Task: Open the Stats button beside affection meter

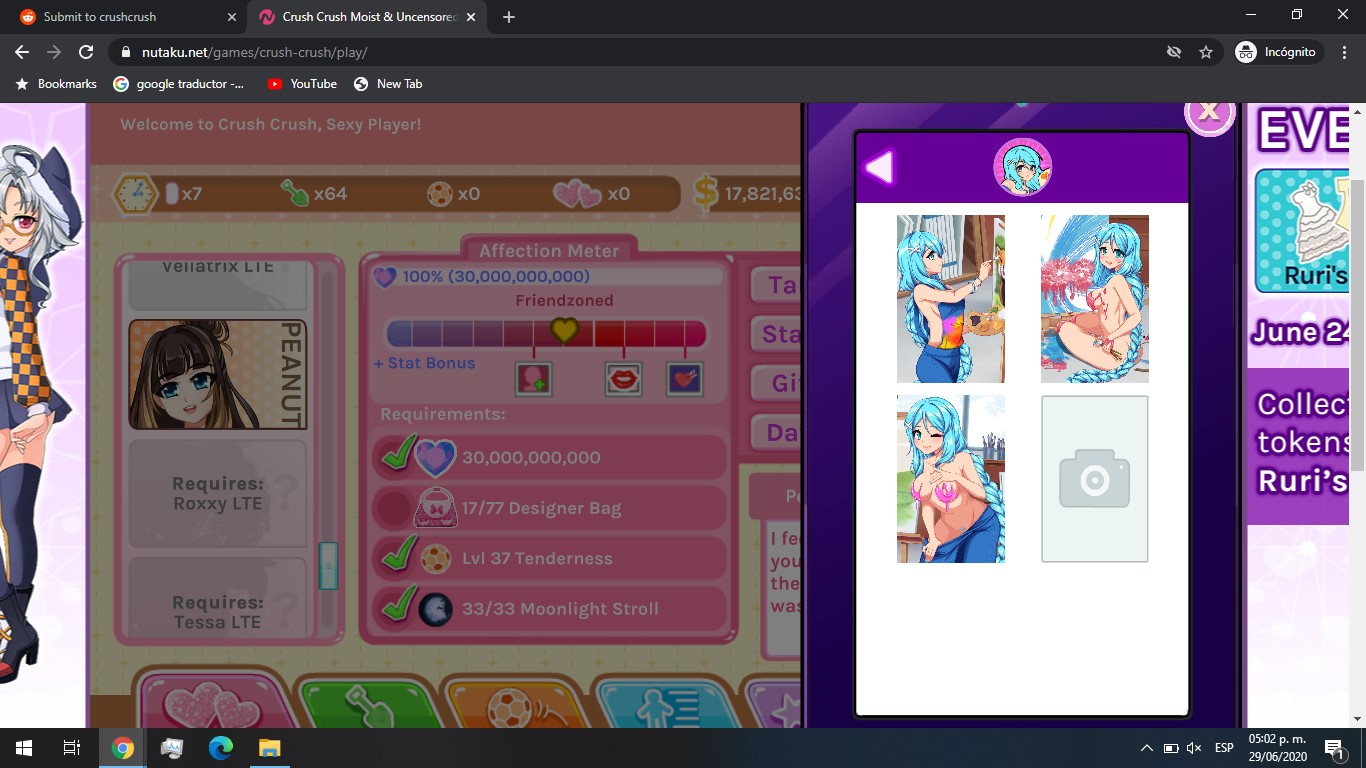Action: click(777, 333)
